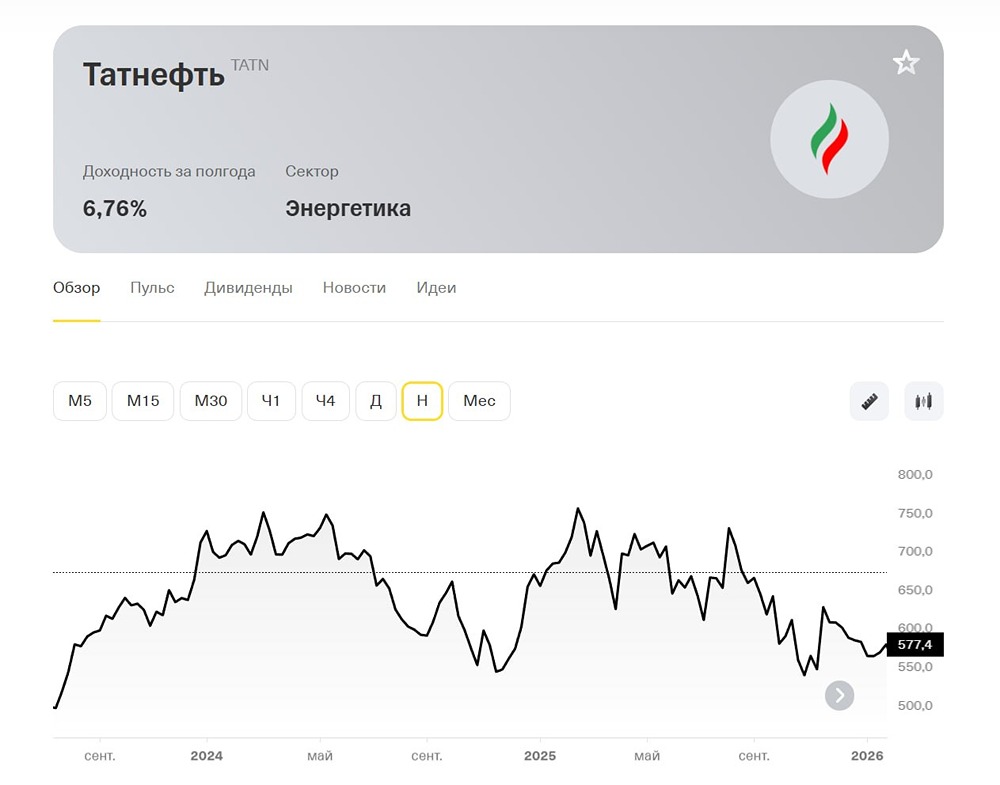1000x785 pixels.
Task: Click the 6,76% half-year return value
Action: tap(114, 209)
